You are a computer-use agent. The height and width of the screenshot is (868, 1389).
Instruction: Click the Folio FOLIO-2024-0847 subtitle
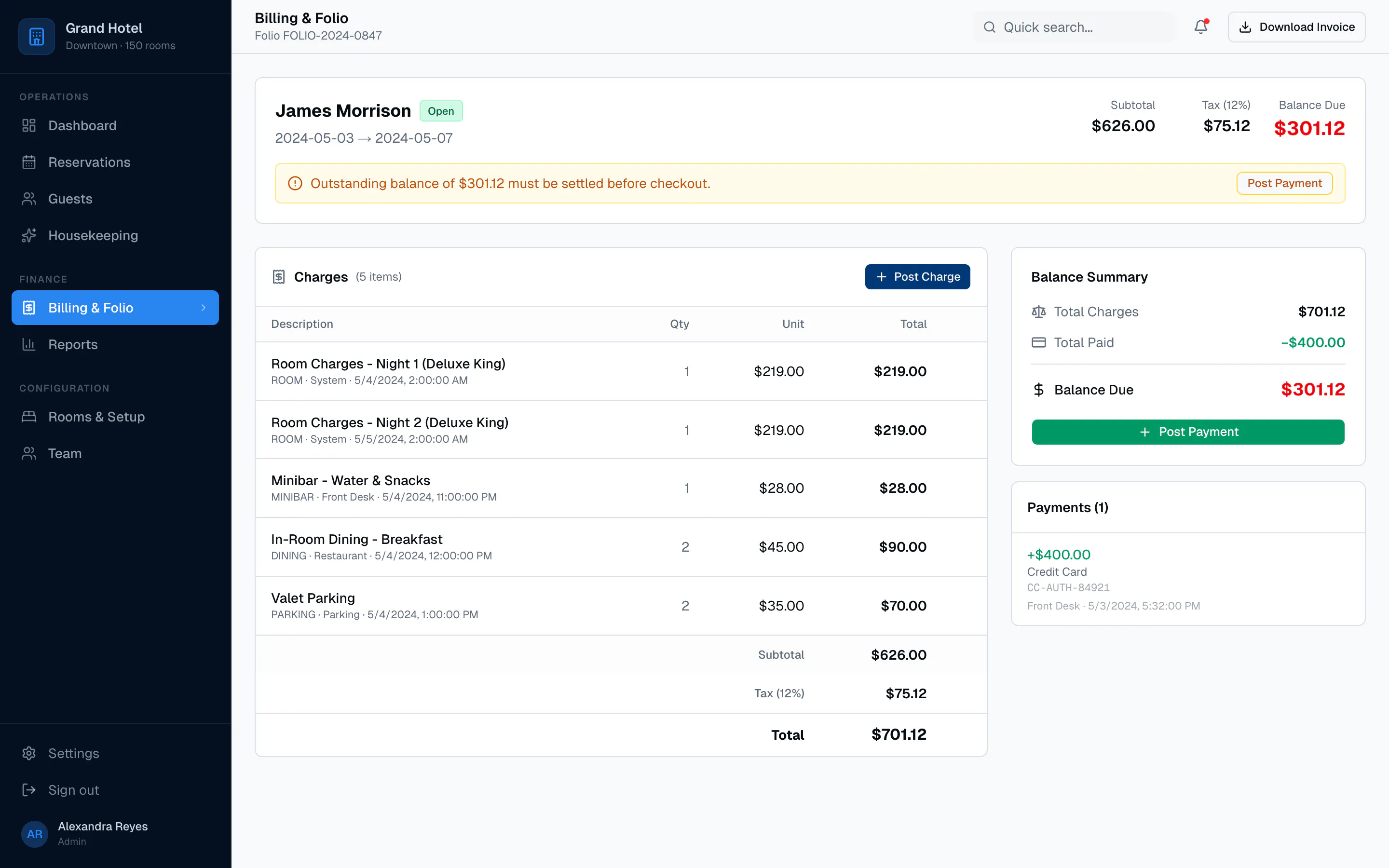pos(318,36)
